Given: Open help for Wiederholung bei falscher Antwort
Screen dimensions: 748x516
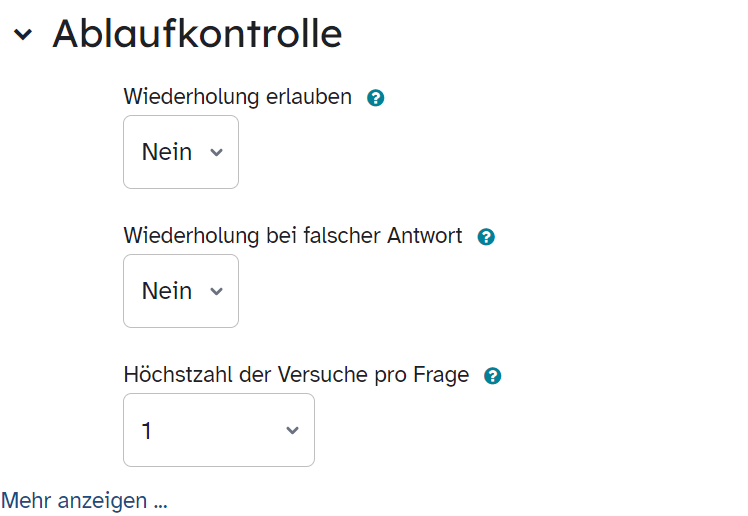Looking at the screenshot, I should click(486, 237).
